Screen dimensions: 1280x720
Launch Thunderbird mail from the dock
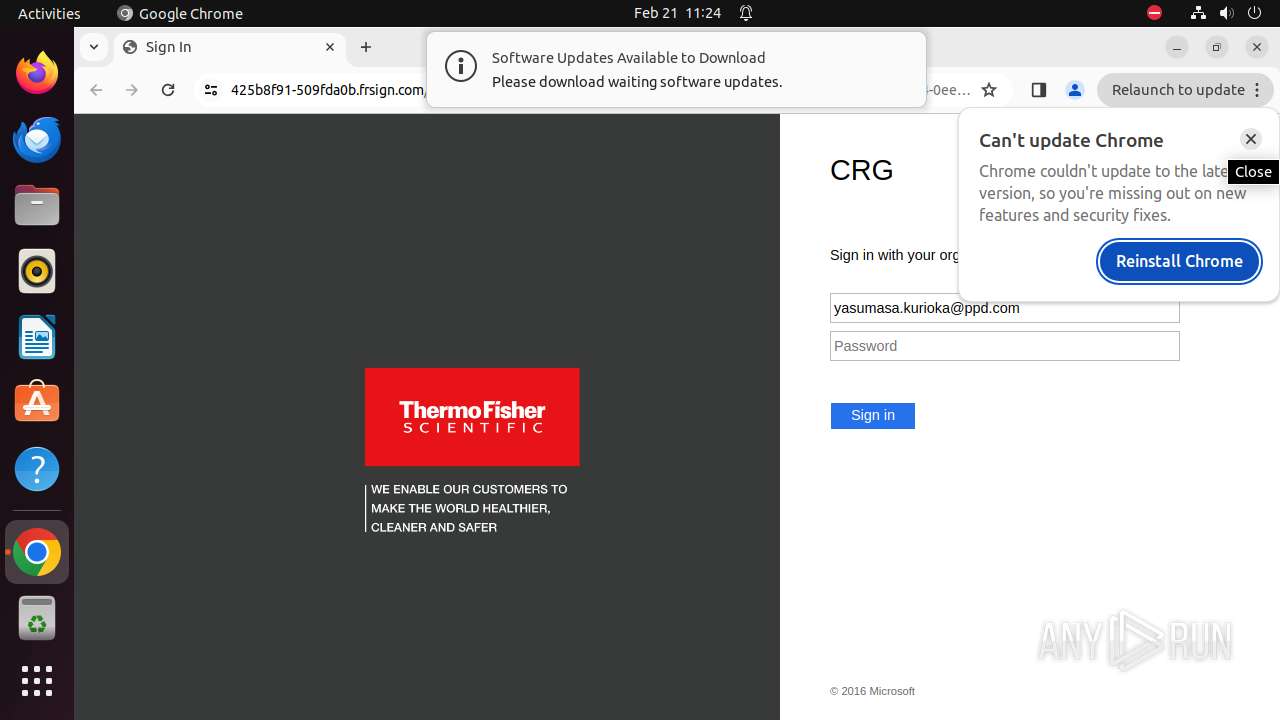coord(37,139)
